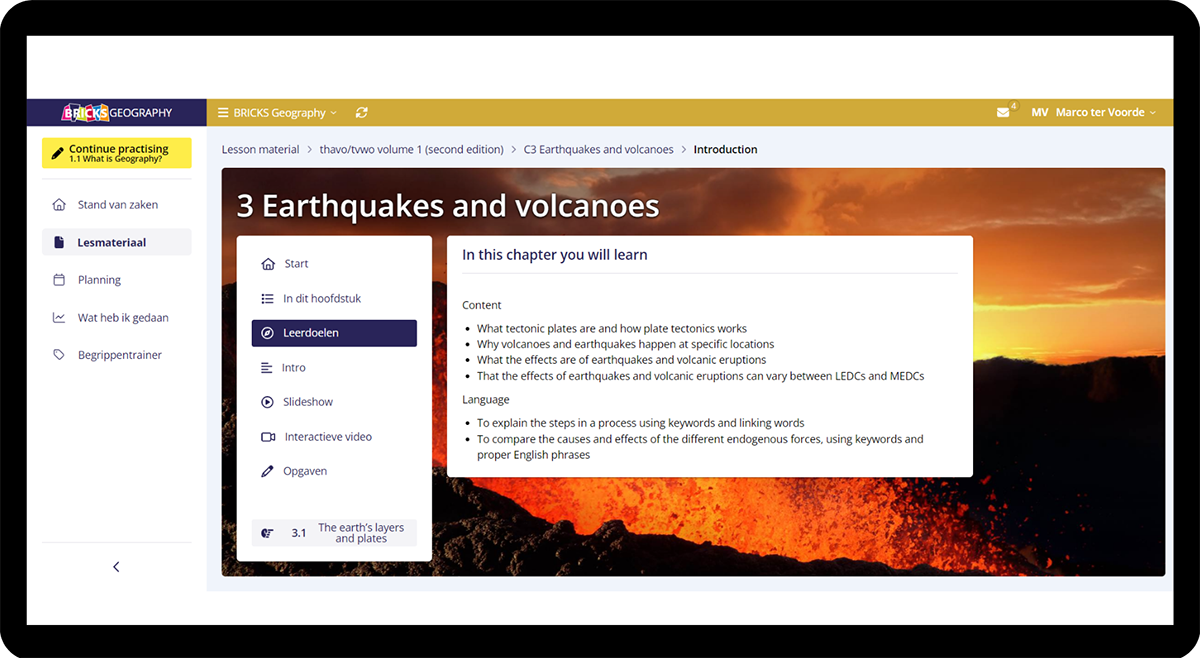The image size is (1200, 658).
Task: Open Opgaven in the chapter menu
Action: 304,471
